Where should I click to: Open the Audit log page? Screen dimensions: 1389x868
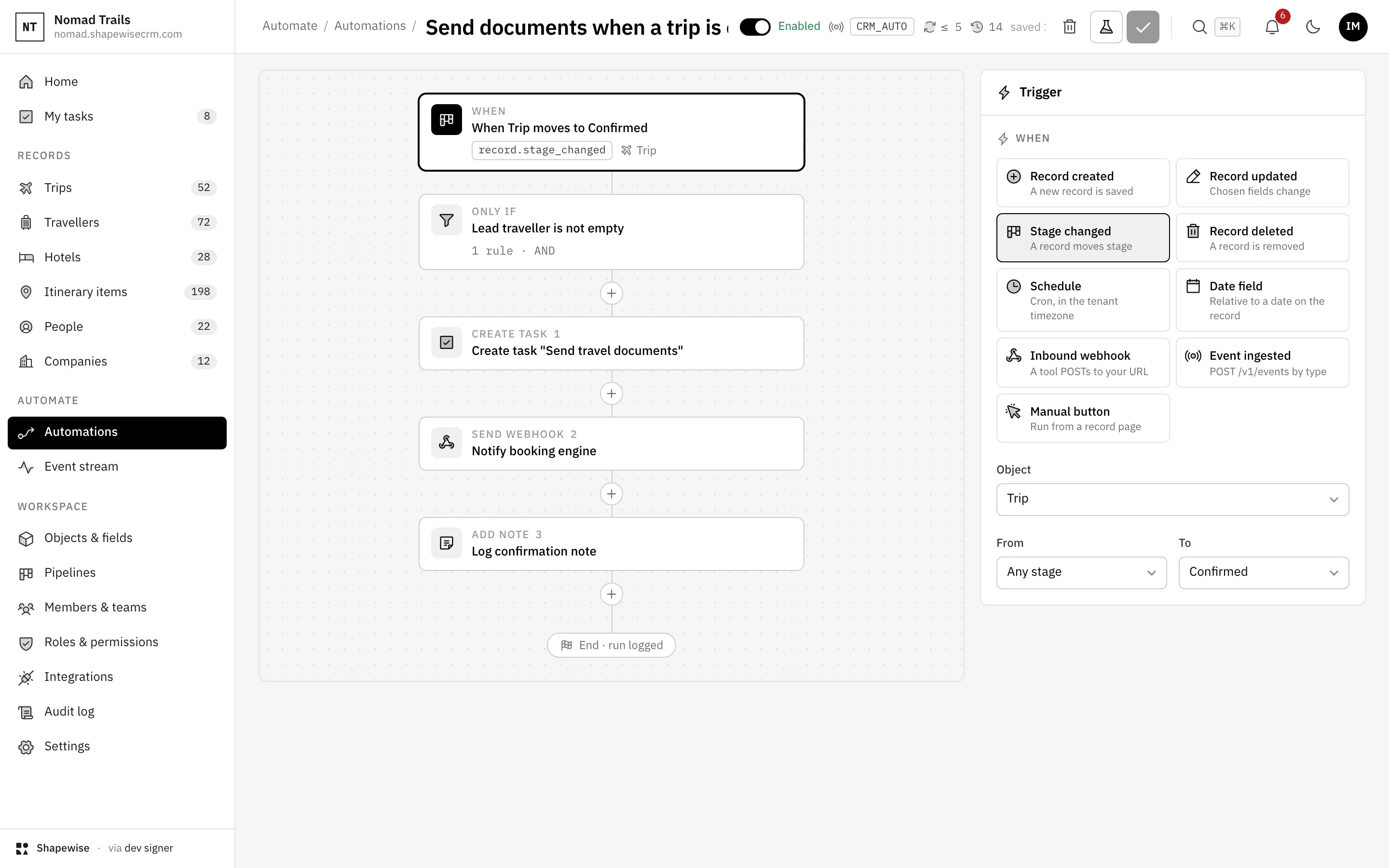point(117,712)
